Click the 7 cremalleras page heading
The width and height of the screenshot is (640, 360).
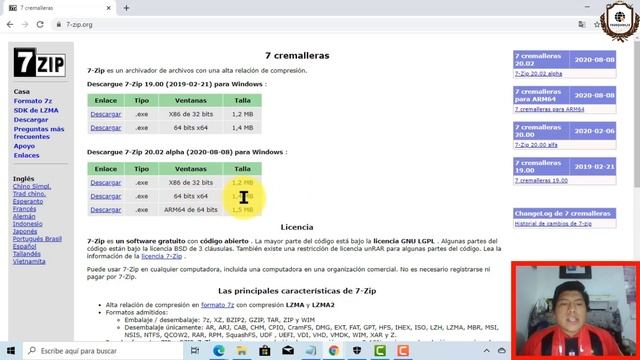297,56
